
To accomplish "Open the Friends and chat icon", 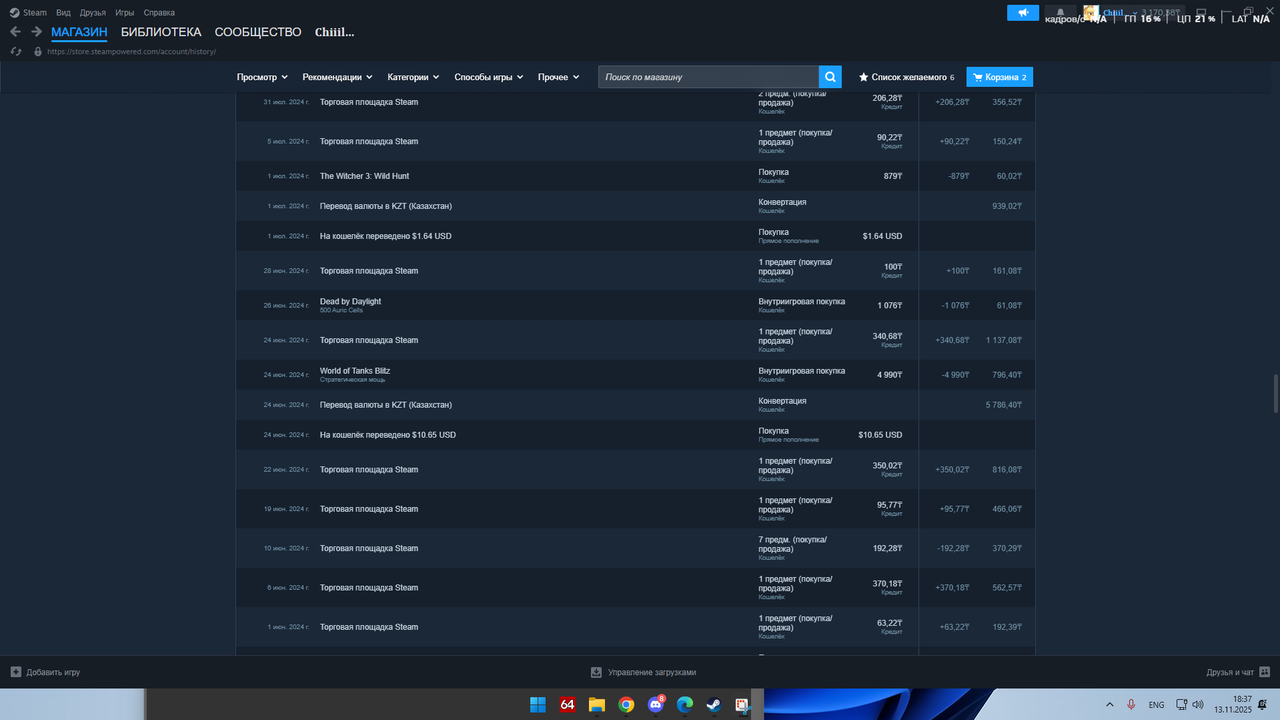I will [x=1264, y=672].
